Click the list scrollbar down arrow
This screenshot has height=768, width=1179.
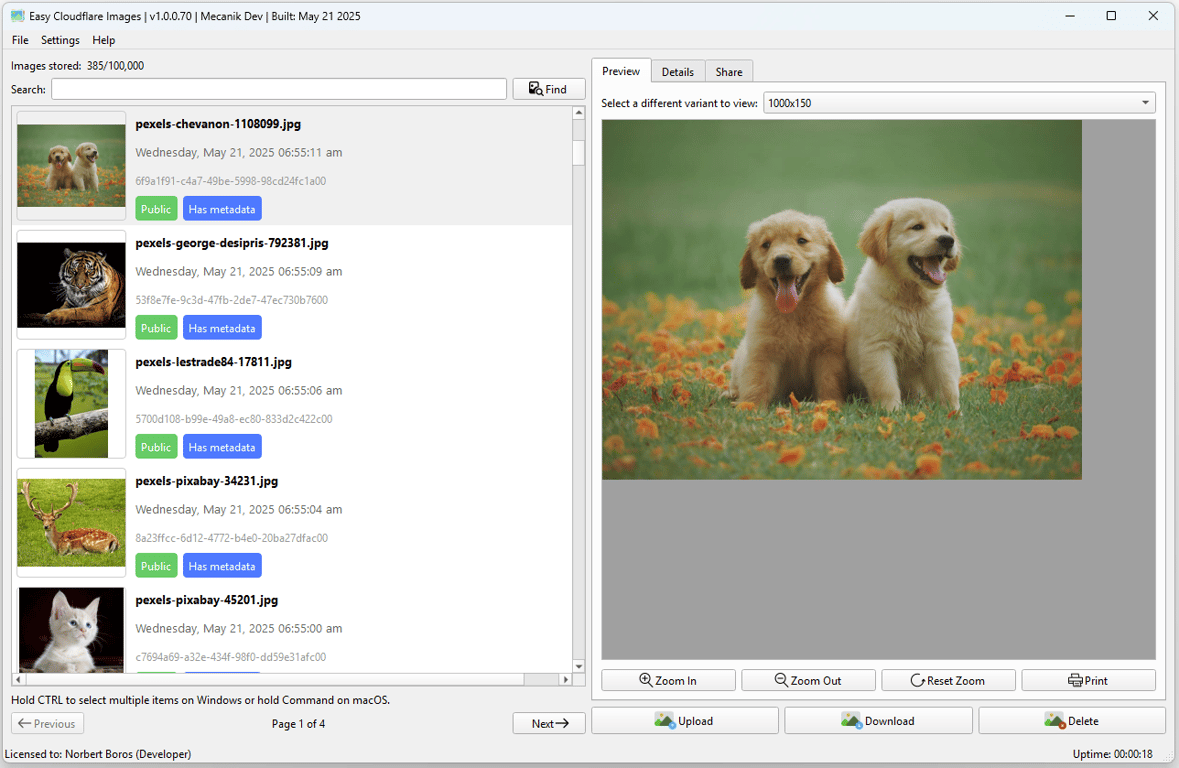tap(578, 666)
